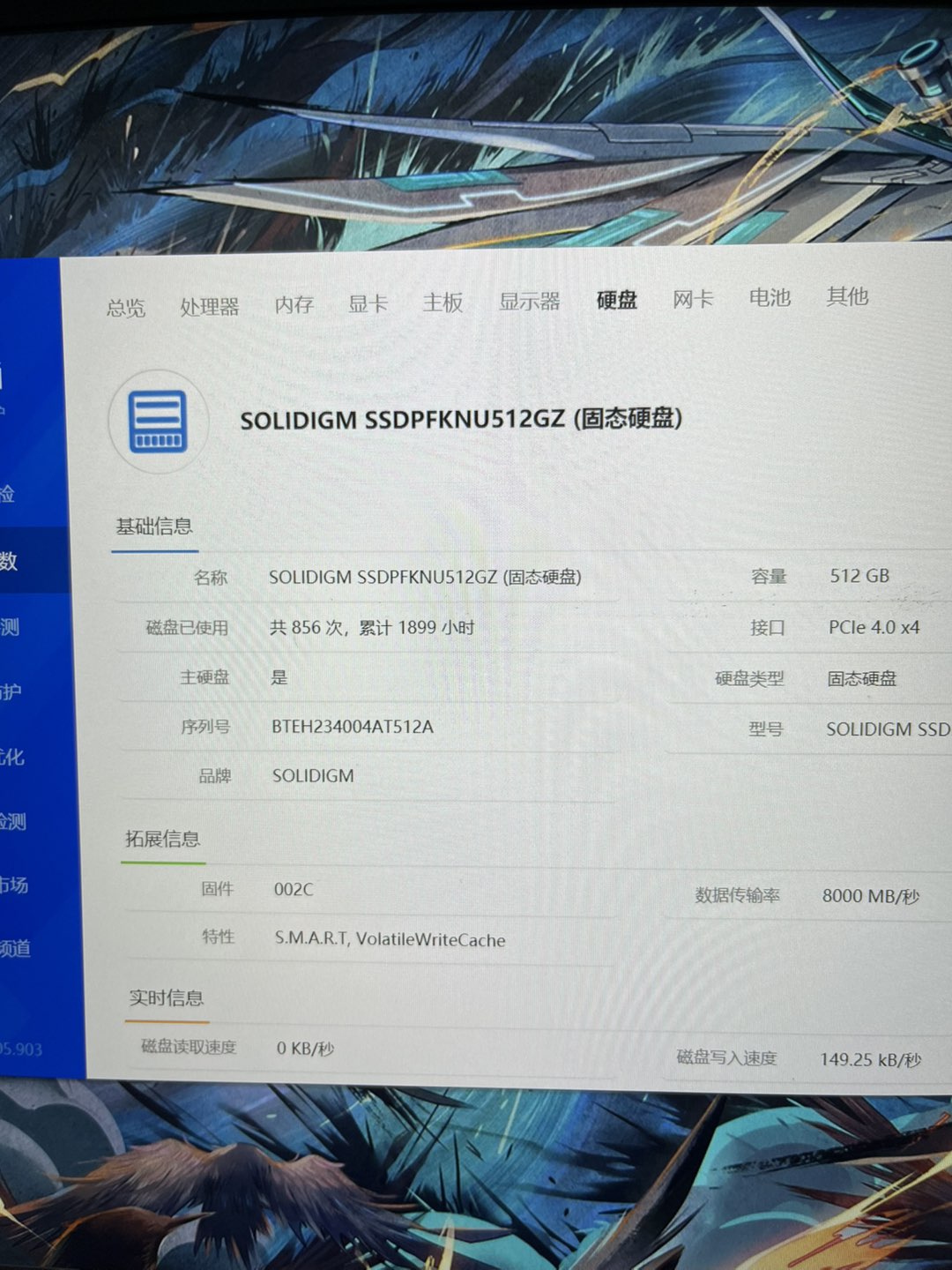Image resolution: width=952 pixels, height=1270 pixels.
Task: Select the 内存 memory tab
Action: [x=294, y=305]
